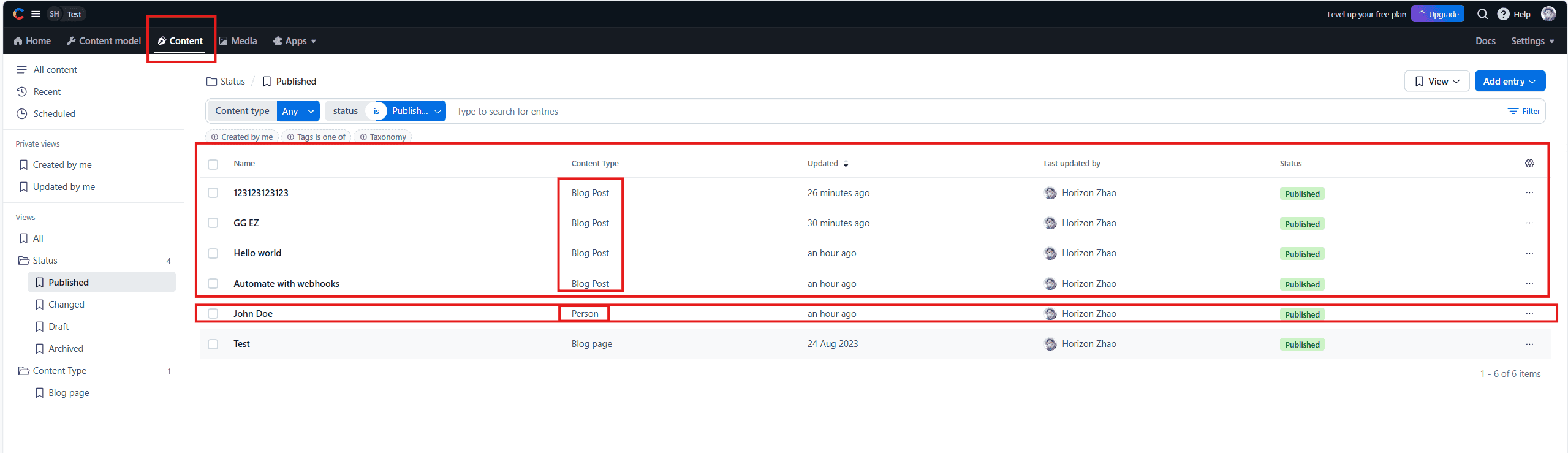
Task: Check the Automate with webhooks checkbox
Action: tap(213, 283)
